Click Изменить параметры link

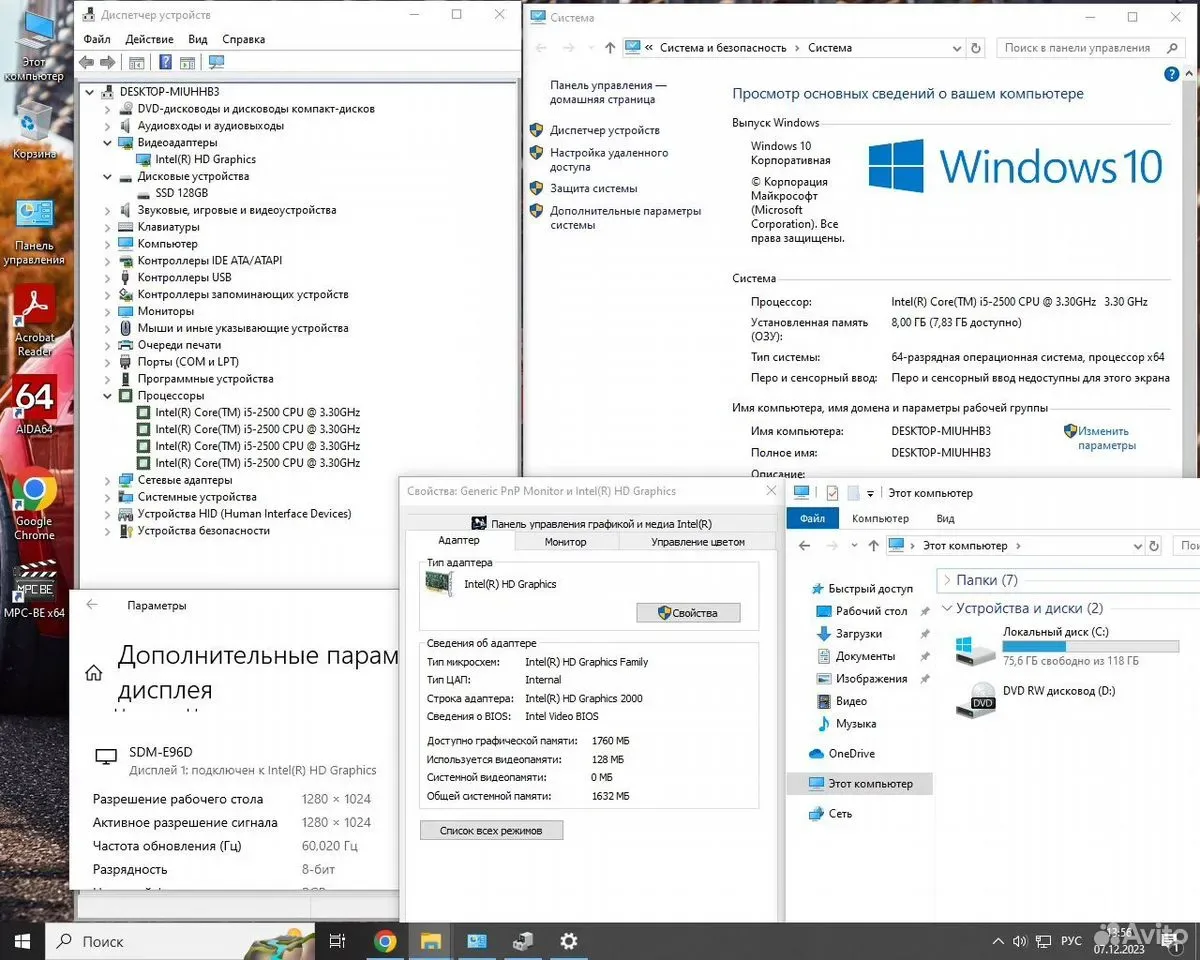coord(1107,438)
